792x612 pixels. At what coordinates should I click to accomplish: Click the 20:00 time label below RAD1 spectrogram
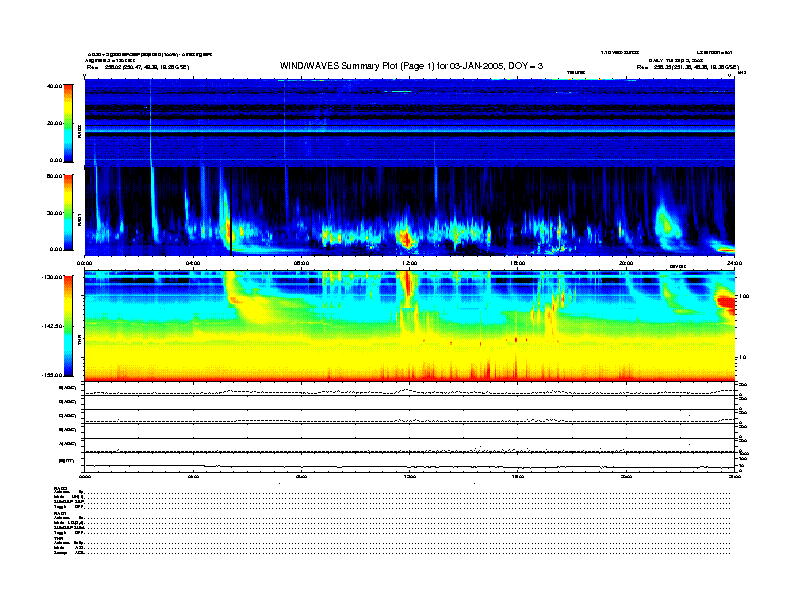tap(626, 263)
